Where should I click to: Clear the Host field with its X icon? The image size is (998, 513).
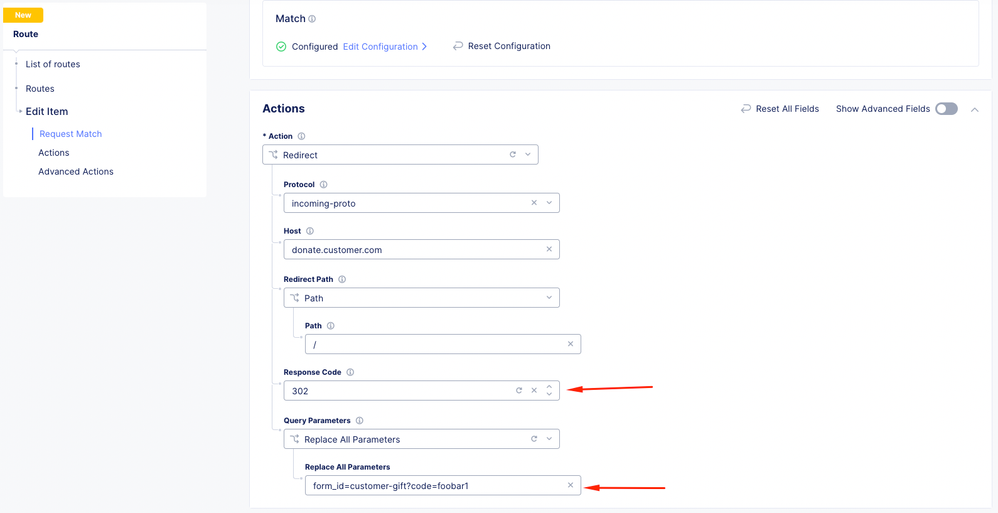(549, 249)
